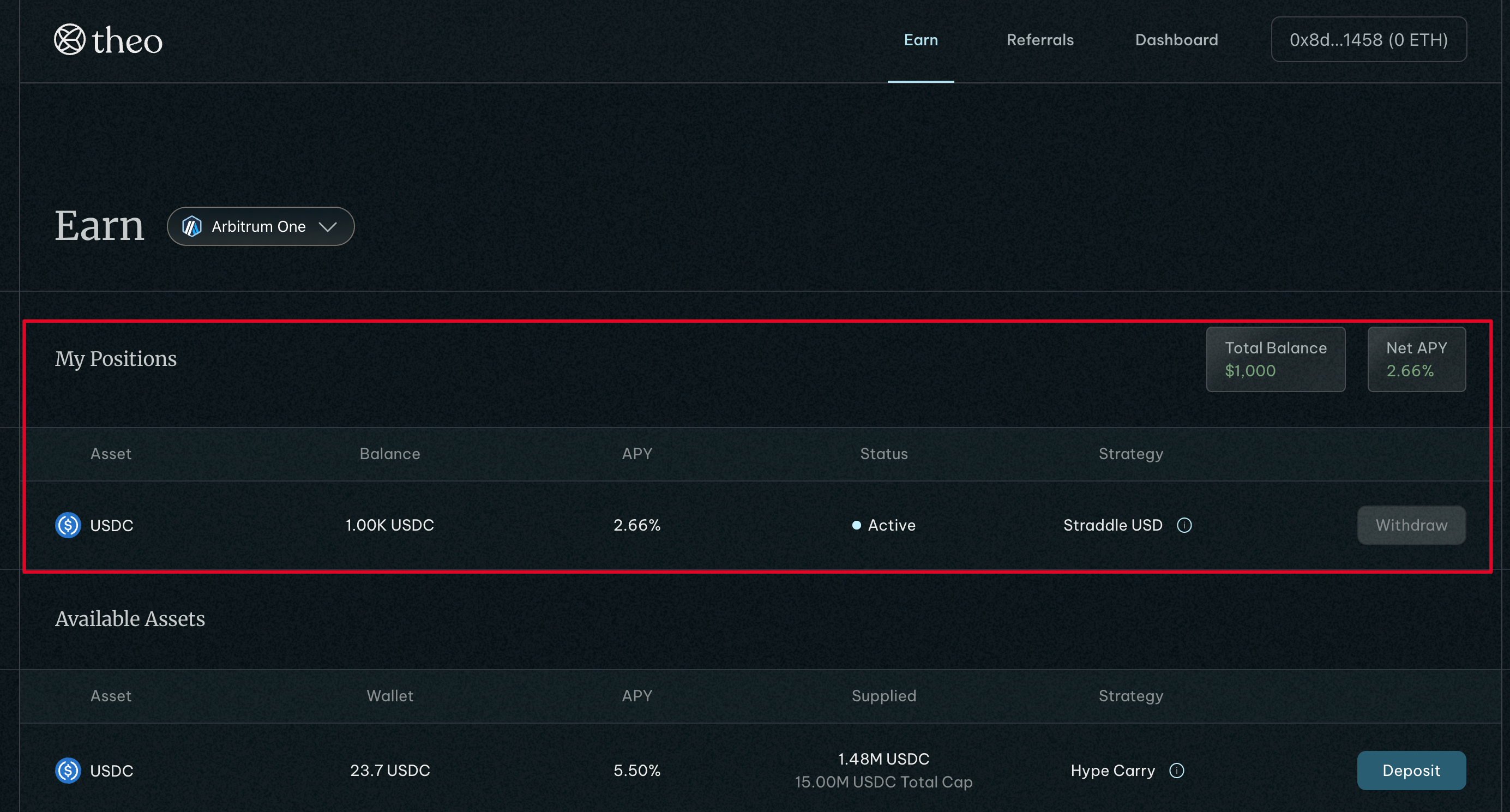Image resolution: width=1510 pixels, height=812 pixels.
Task: Select the Hype Carry strategy label
Action: 1112,771
